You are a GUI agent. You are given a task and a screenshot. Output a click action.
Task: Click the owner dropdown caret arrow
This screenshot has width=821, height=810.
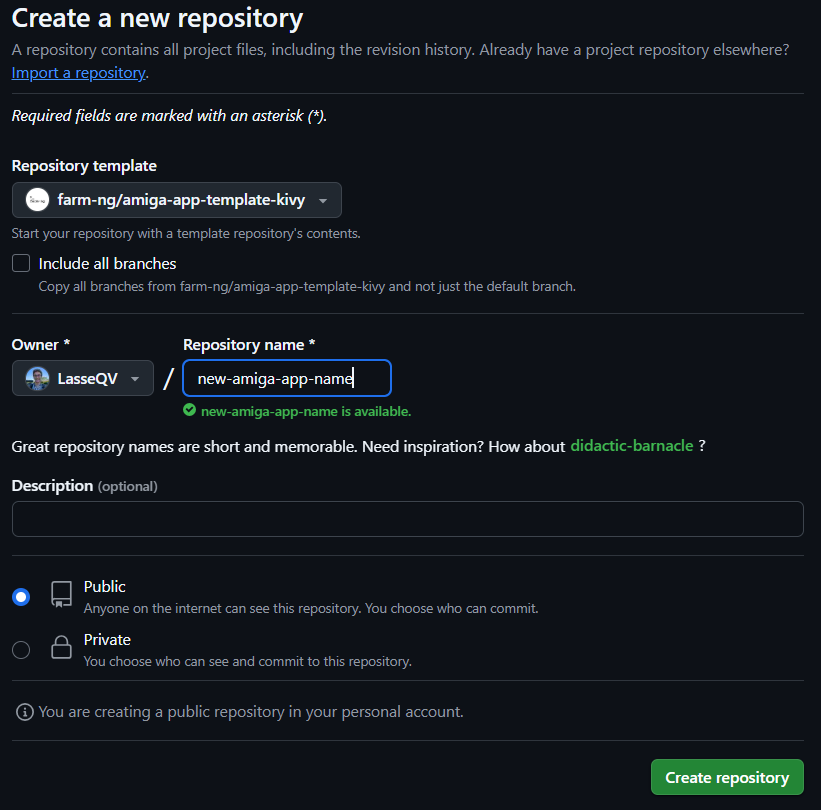pos(135,379)
